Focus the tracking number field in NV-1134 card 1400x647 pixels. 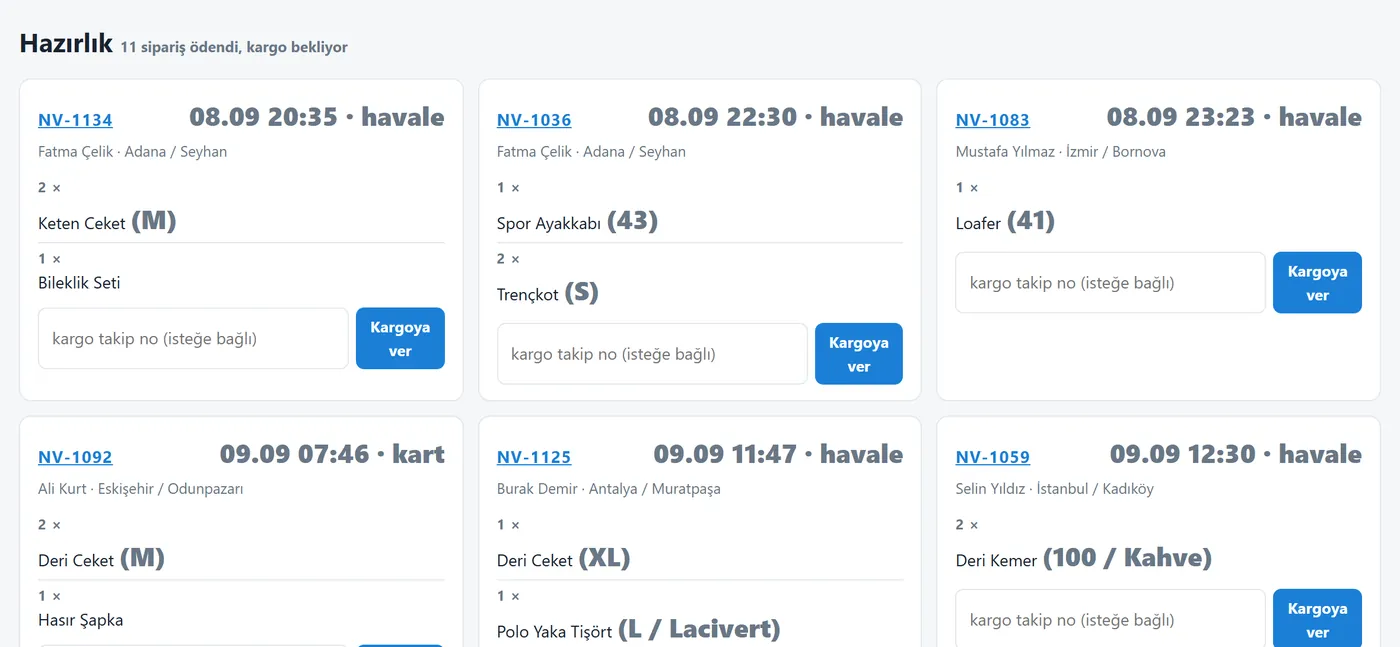[x=193, y=339]
